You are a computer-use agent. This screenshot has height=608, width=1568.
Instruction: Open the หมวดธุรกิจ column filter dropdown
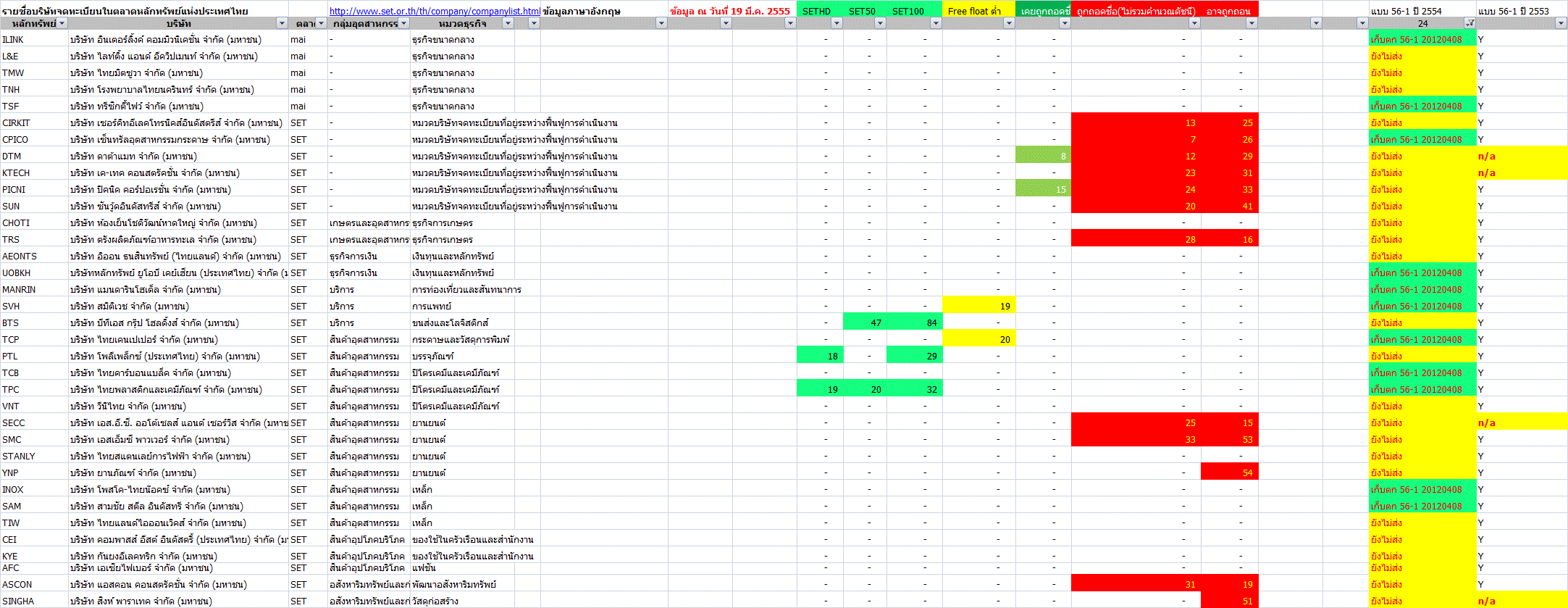point(508,23)
